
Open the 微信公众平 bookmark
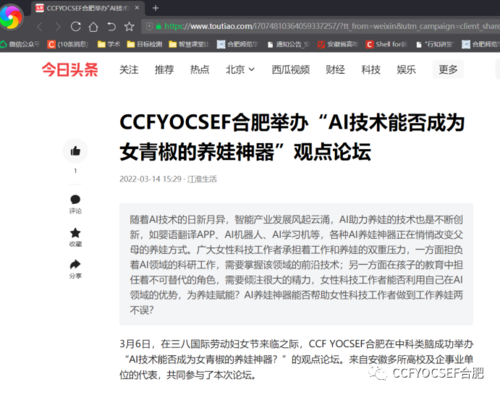click(x=20, y=44)
